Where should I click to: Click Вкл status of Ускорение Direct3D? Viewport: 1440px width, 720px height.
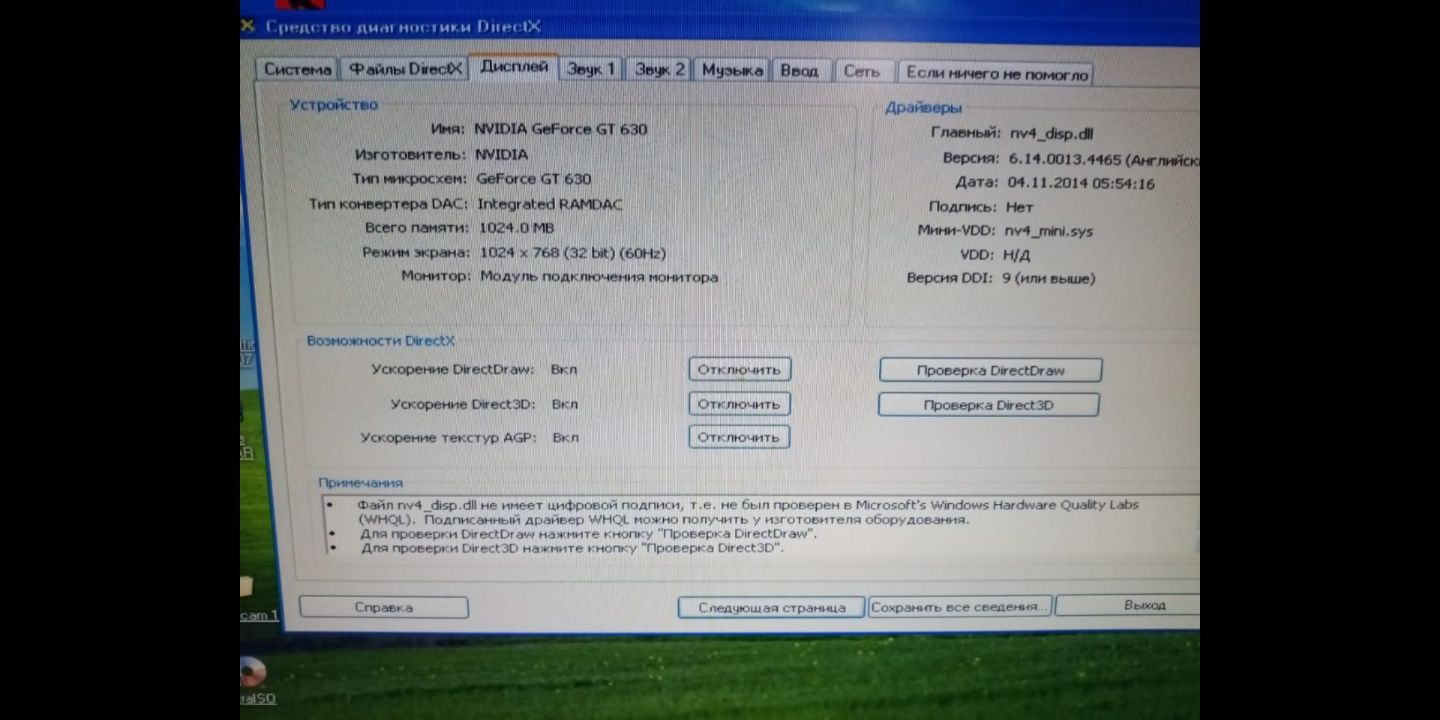click(565, 404)
